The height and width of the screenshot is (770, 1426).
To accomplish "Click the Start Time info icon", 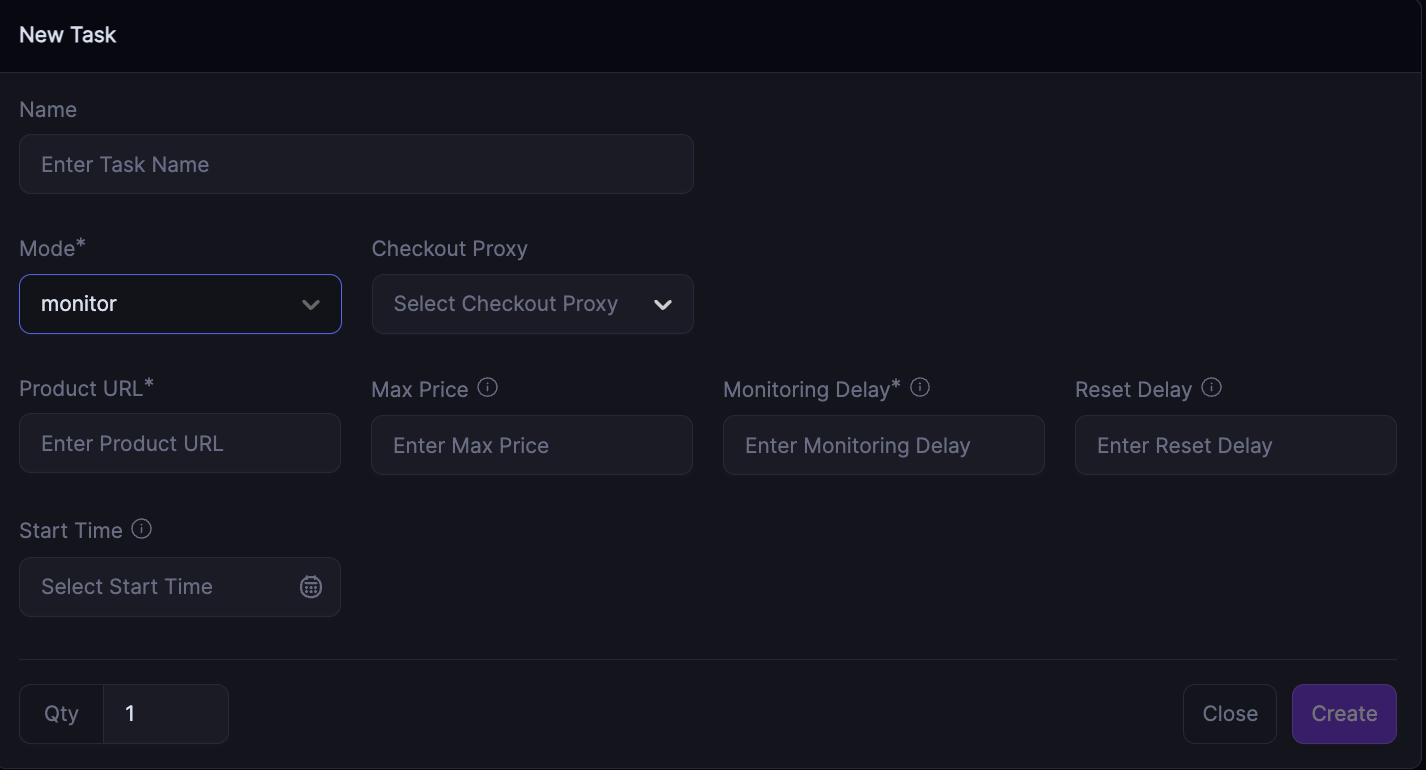I will tap(142, 529).
